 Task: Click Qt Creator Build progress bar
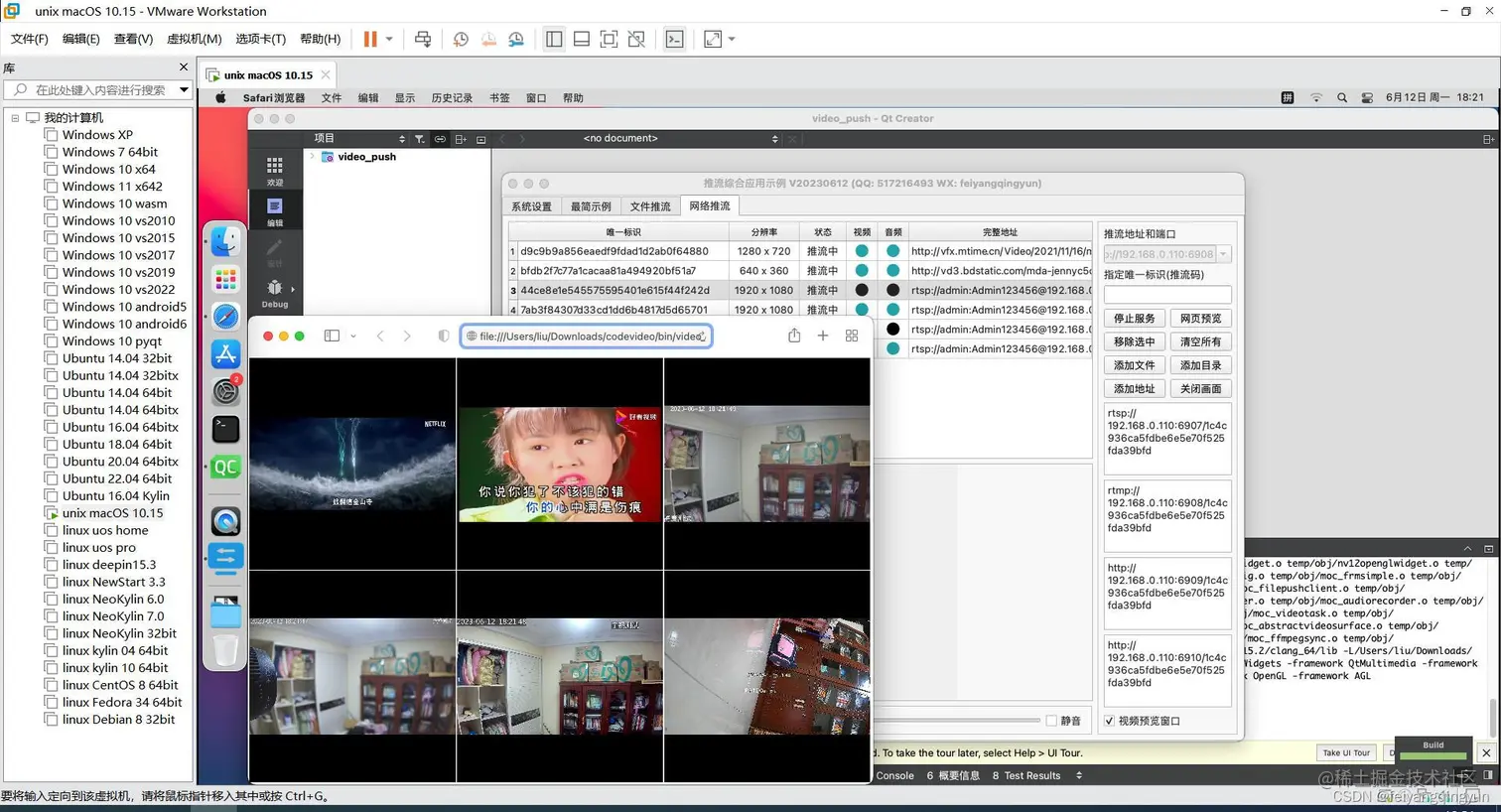click(1433, 757)
